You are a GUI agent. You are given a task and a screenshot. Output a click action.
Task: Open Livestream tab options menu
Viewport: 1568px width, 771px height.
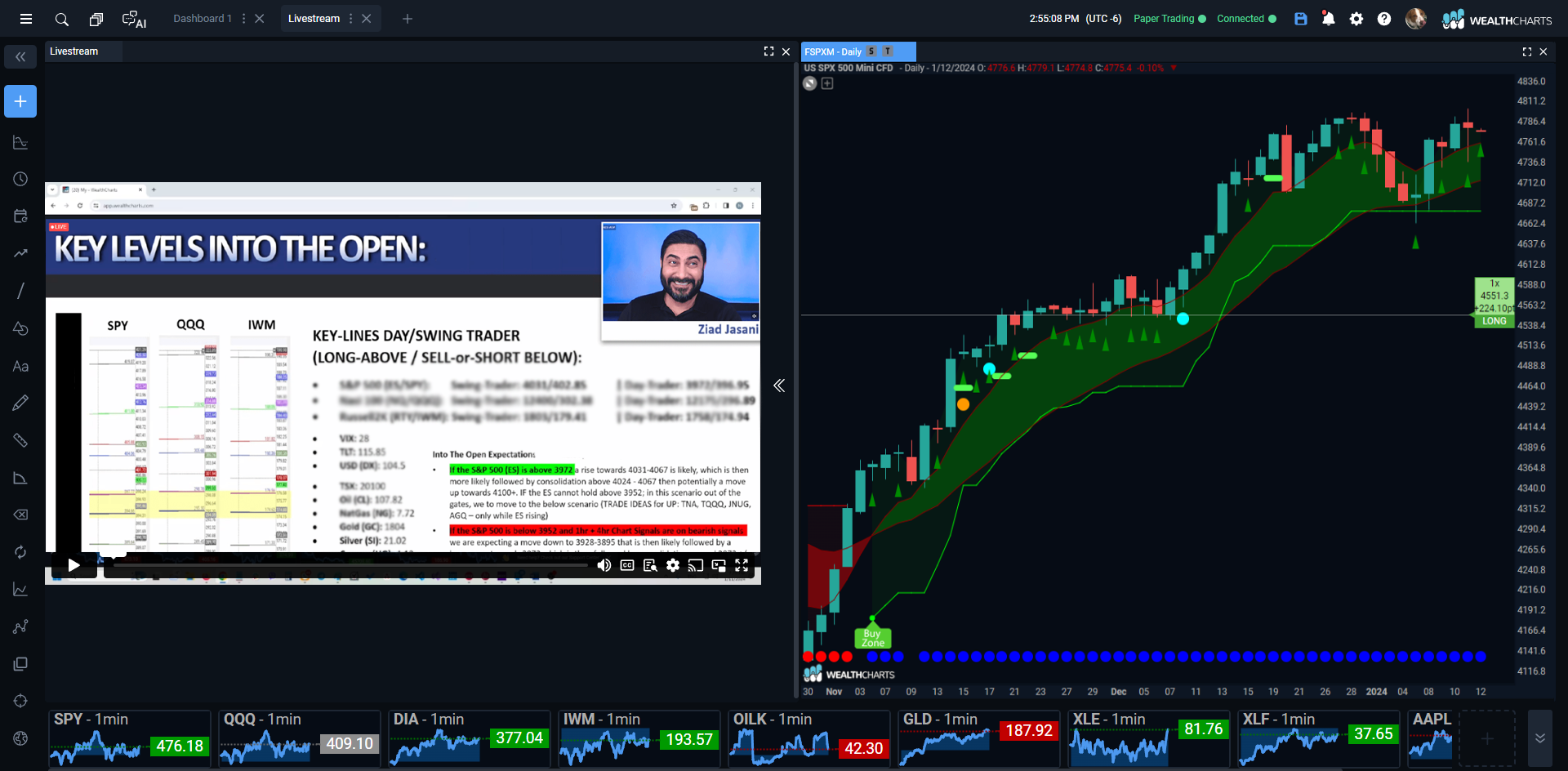coord(351,19)
